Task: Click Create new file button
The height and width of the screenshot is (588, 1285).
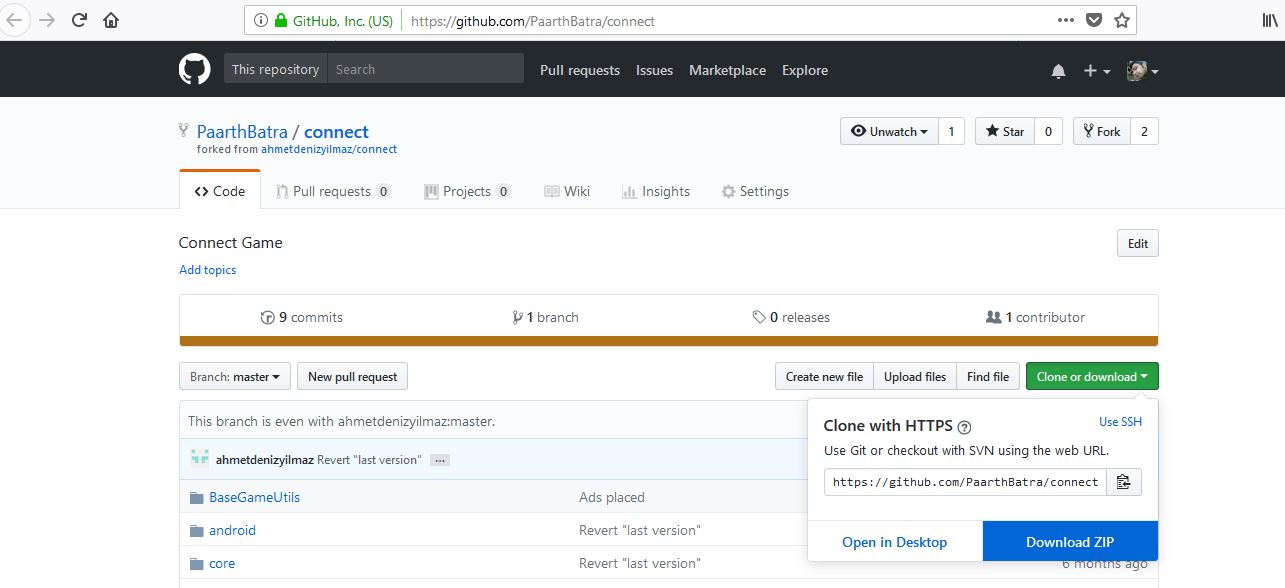Action: coord(824,377)
